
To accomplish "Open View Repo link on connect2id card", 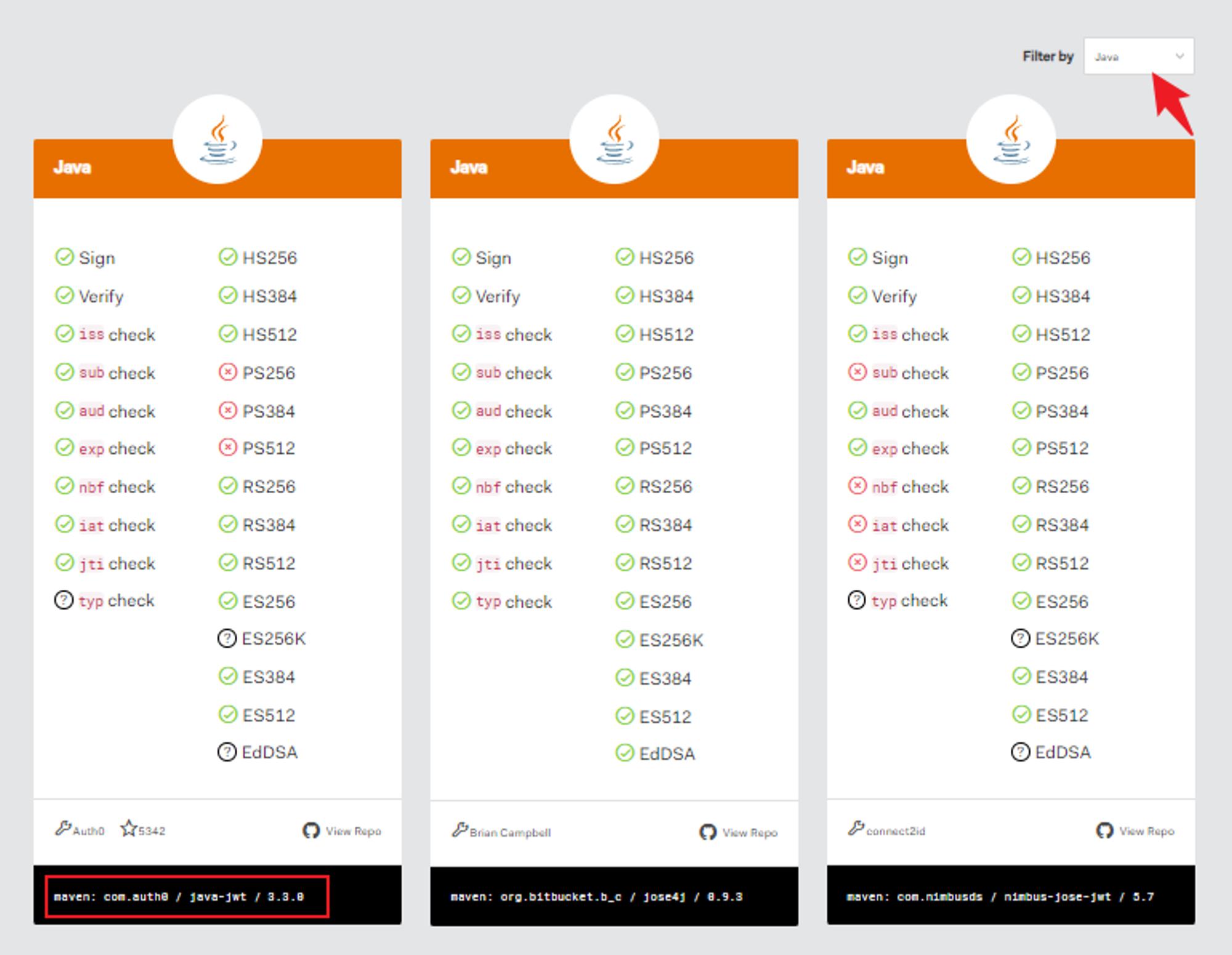I will coord(1146,831).
